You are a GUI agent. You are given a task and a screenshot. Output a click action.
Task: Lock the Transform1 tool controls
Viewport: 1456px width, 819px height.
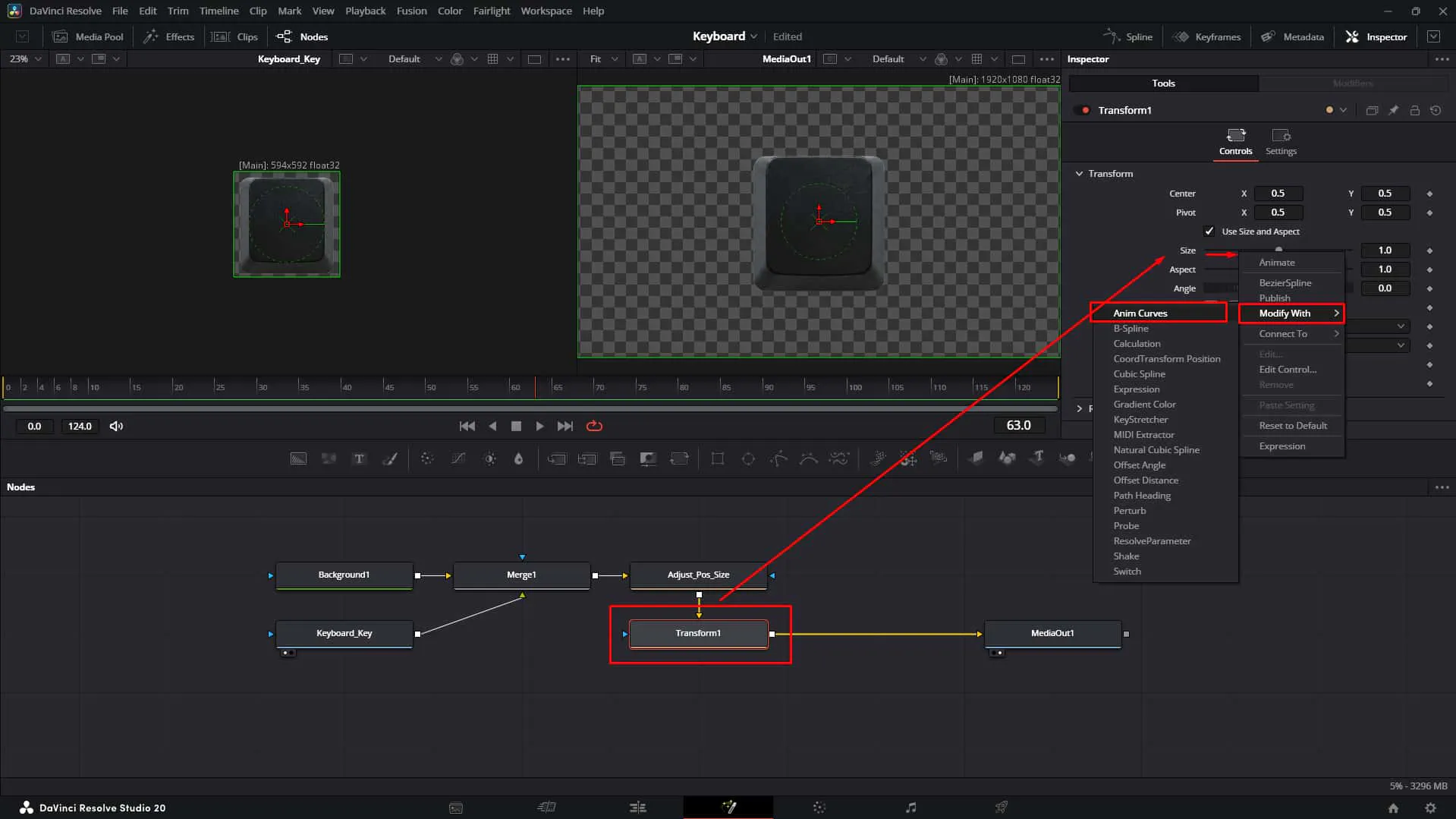(1414, 111)
